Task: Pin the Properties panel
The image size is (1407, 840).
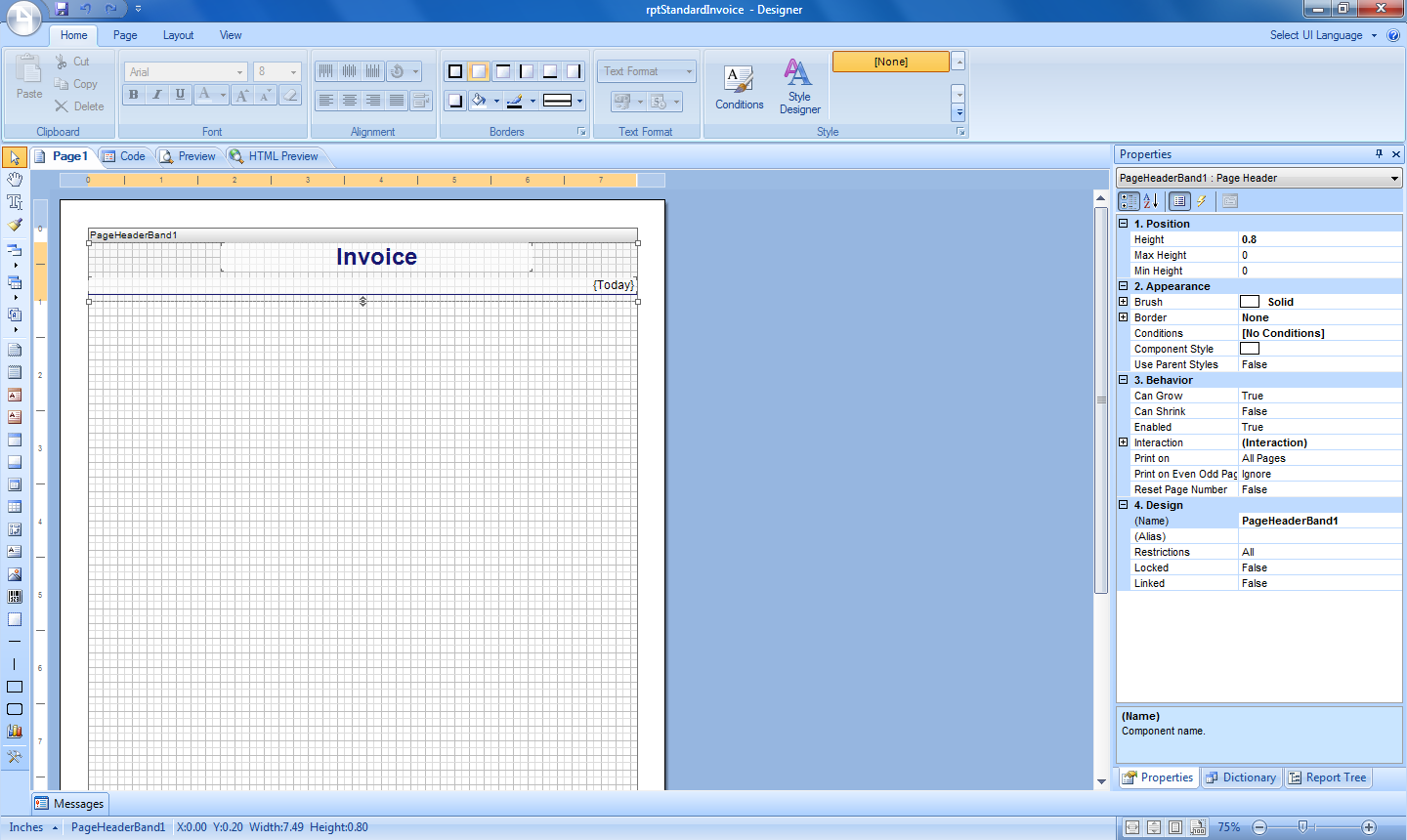Action: tap(1379, 154)
